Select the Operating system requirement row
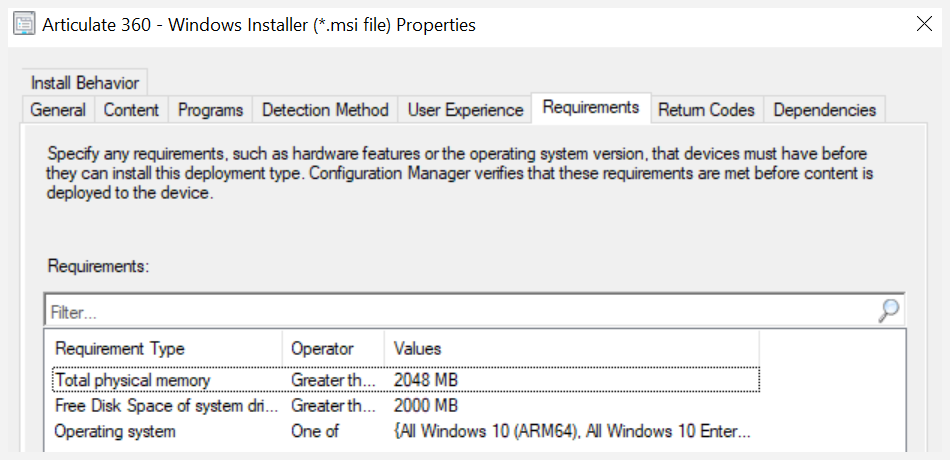 (405, 432)
